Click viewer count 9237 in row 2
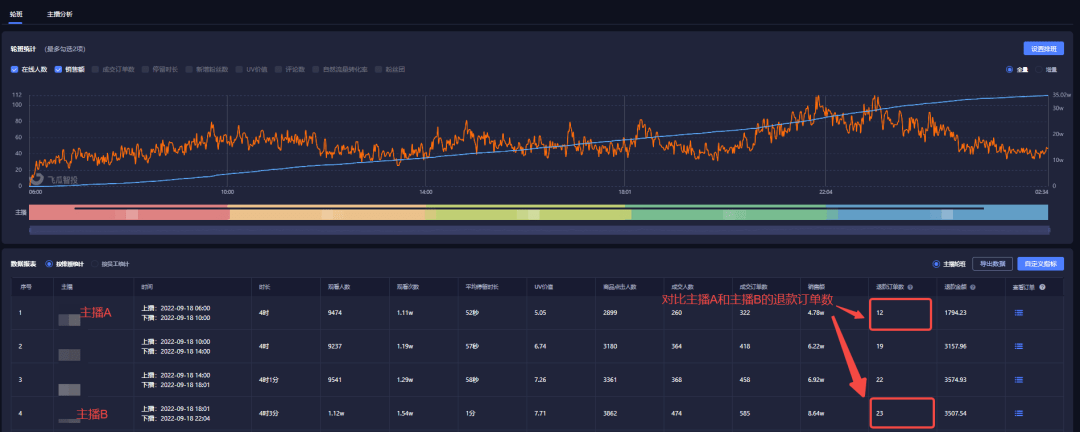Screen dimensions: 1080x432 [336, 347]
